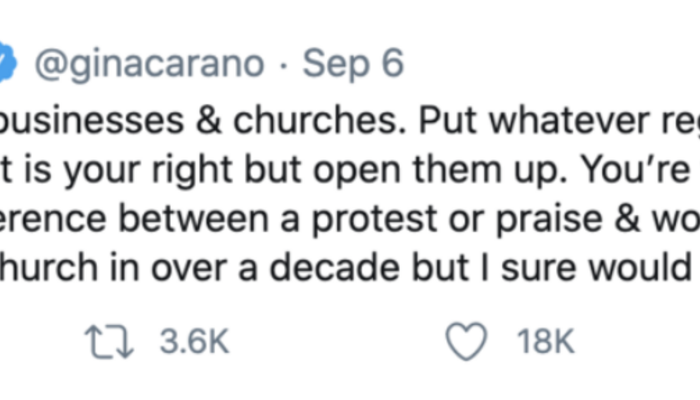Click the blue verified badge
The width and height of the screenshot is (700, 400).
(x=5, y=64)
